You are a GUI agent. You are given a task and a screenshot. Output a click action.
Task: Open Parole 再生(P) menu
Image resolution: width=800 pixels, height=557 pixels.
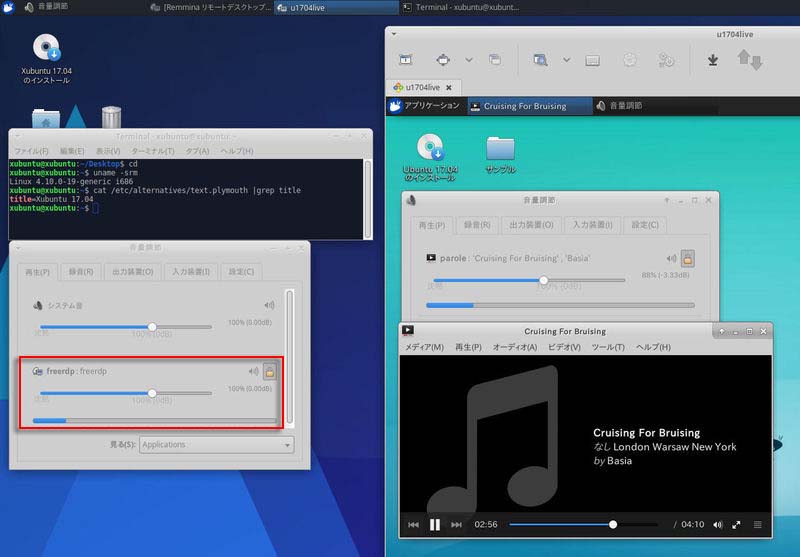pyautogui.click(x=468, y=347)
